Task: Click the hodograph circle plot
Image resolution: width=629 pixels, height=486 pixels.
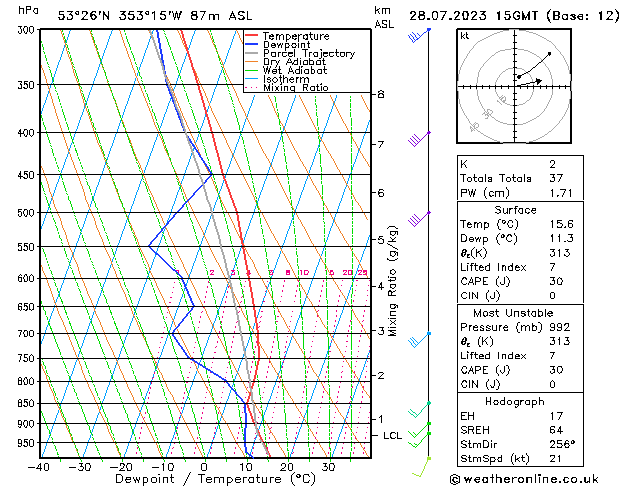Action: [517, 80]
